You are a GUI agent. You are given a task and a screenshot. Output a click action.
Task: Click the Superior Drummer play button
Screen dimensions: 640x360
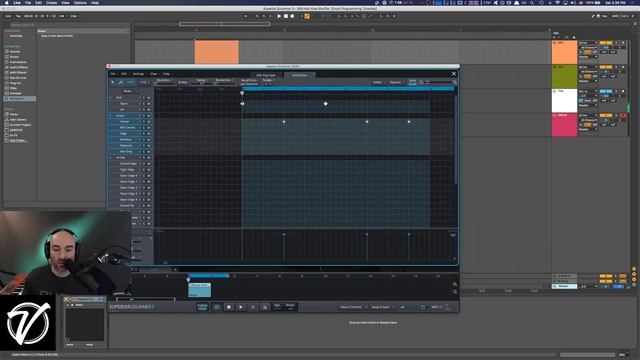241,307
